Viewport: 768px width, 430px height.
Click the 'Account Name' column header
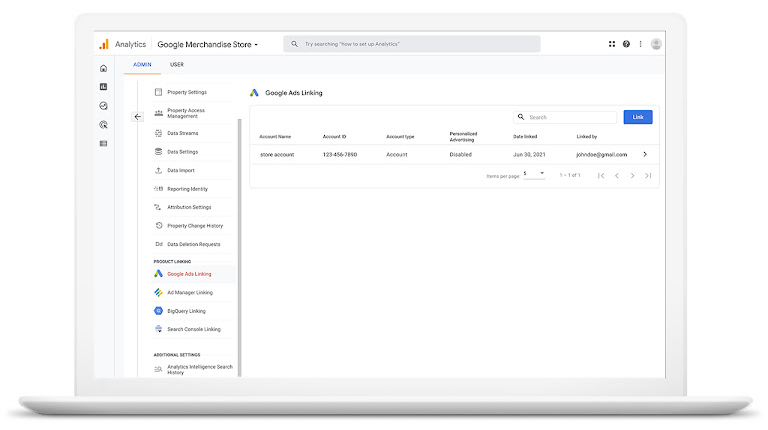(275, 137)
